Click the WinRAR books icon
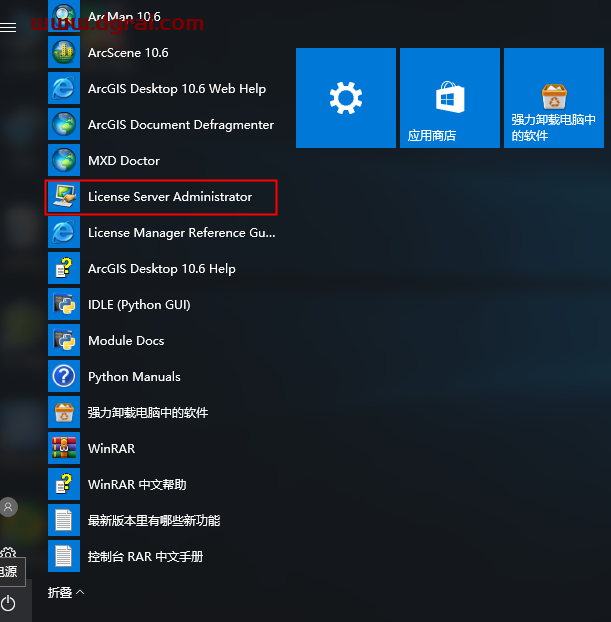Viewport: 611px width, 622px height. [x=63, y=448]
